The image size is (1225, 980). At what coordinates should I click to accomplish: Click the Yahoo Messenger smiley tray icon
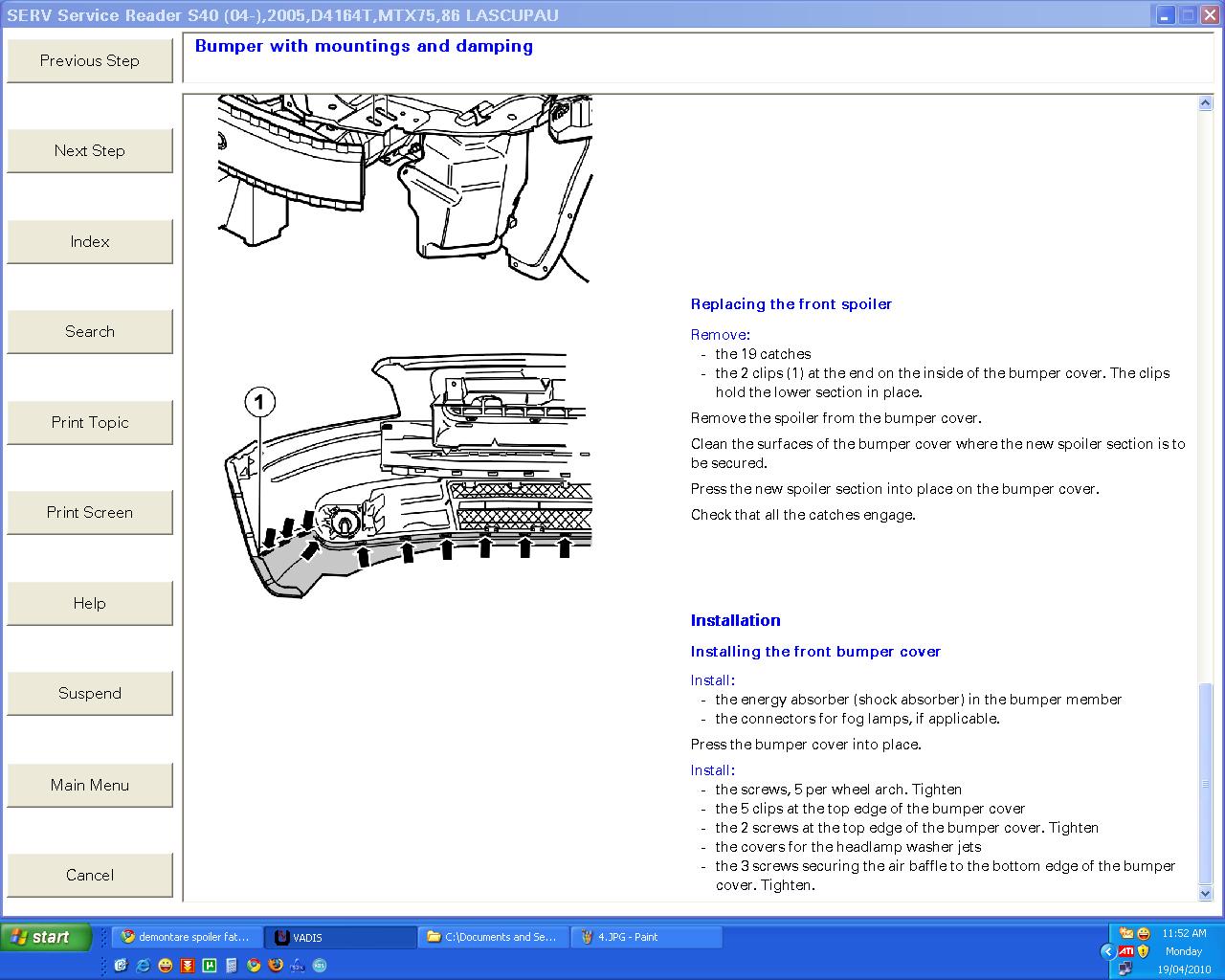1143,933
